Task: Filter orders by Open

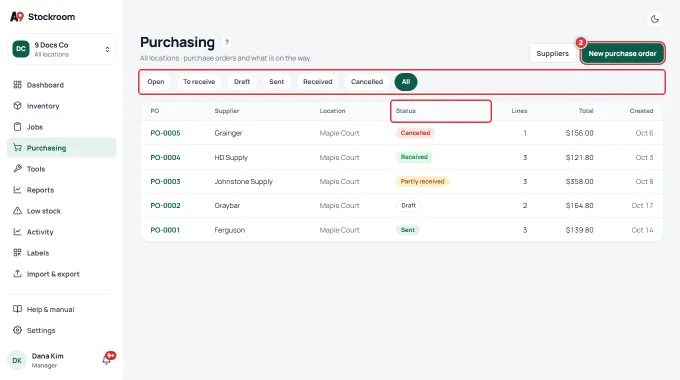Action: 156,82
